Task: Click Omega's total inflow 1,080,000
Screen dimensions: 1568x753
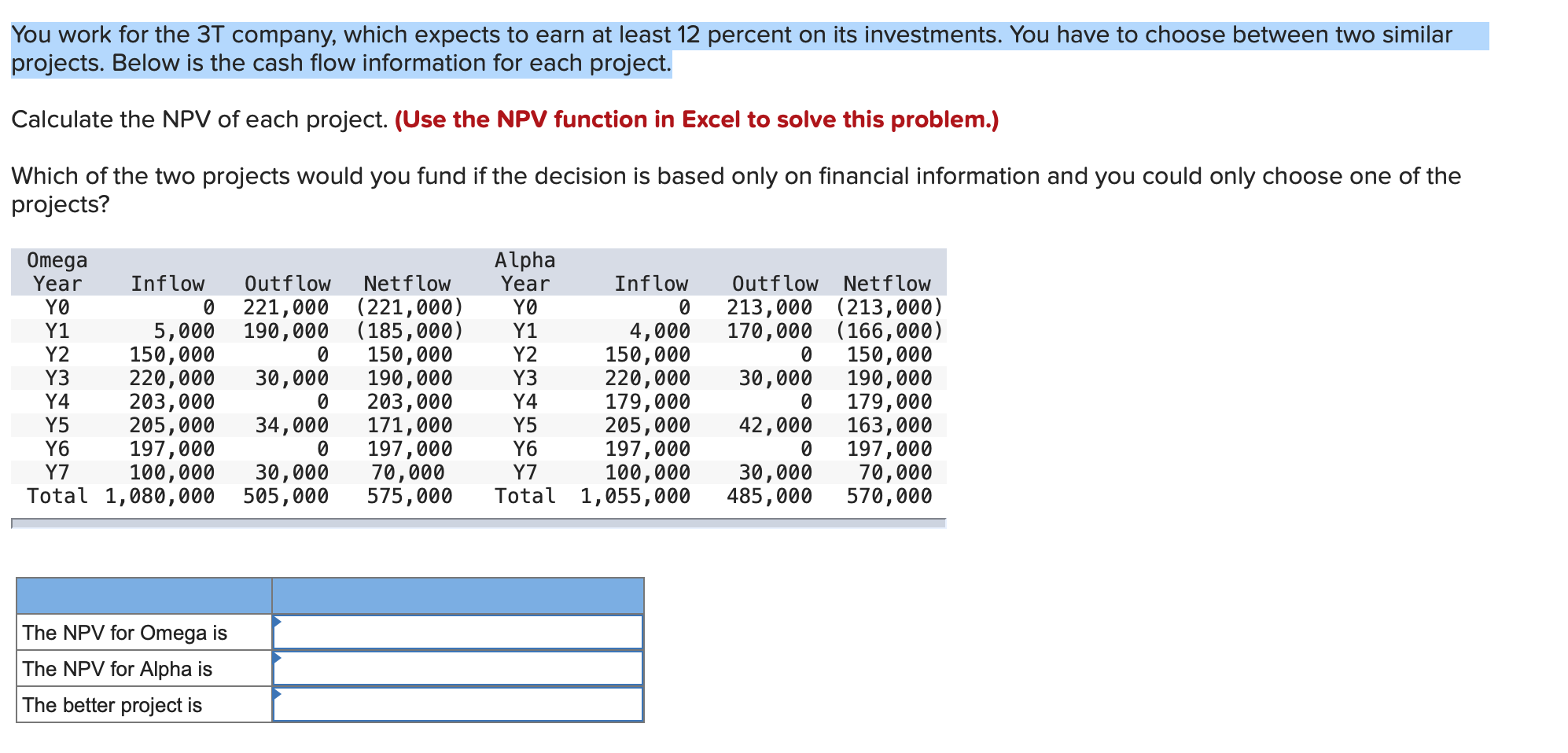Action: pyautogui.click(x=160, y=496)
